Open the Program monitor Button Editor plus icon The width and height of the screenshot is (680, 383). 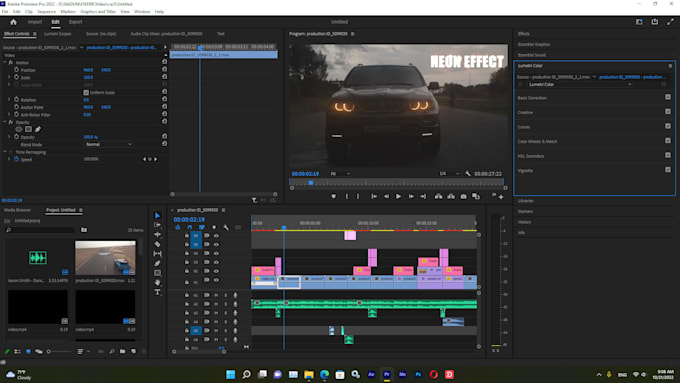pos(501,197)
